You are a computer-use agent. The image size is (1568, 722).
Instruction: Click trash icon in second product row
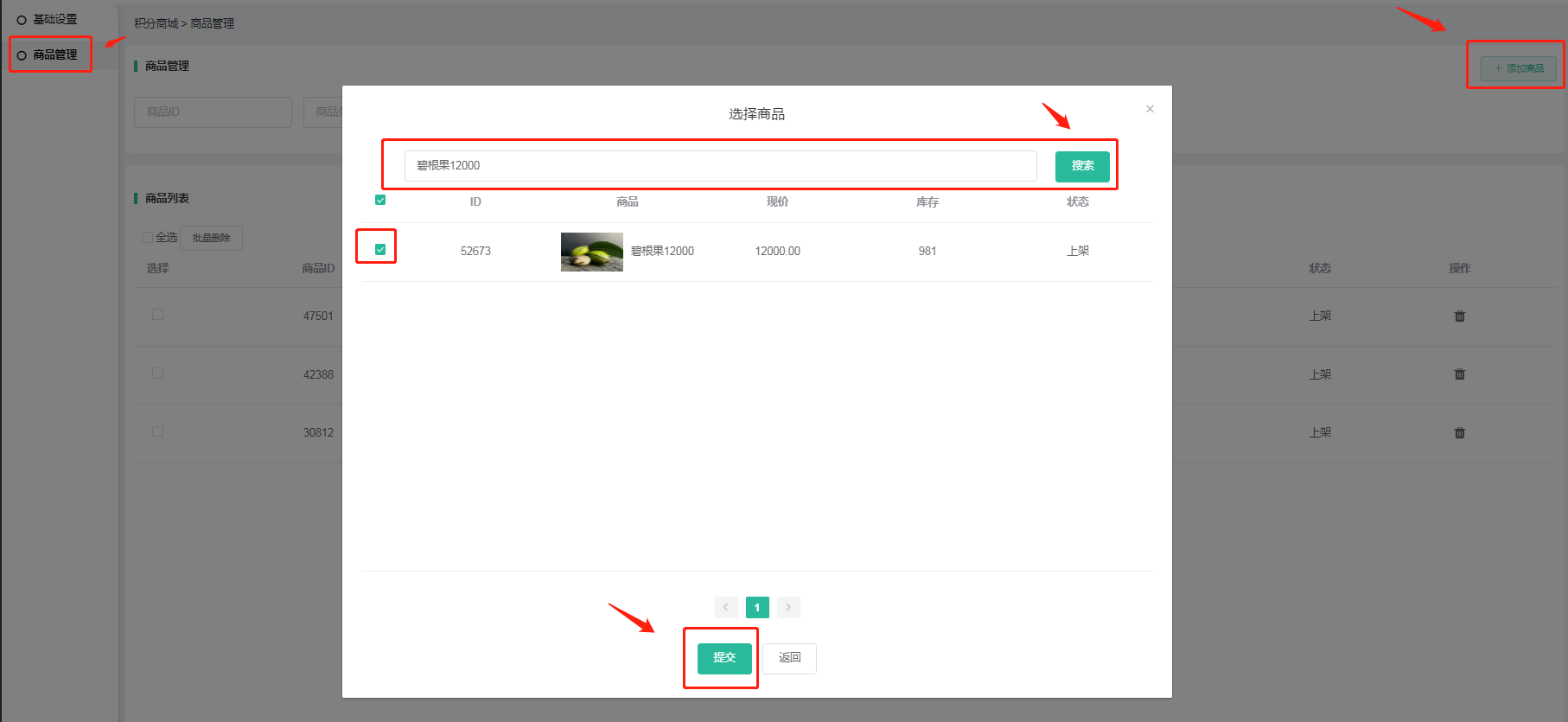click(x=1459, y=374)
